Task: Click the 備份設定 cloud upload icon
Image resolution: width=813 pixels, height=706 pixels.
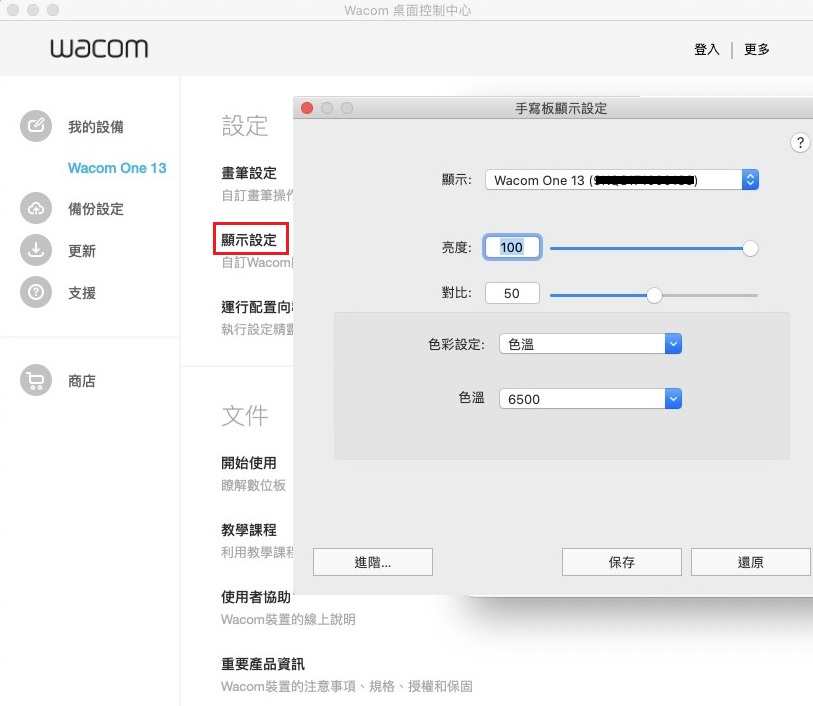Action: (36, 208)
